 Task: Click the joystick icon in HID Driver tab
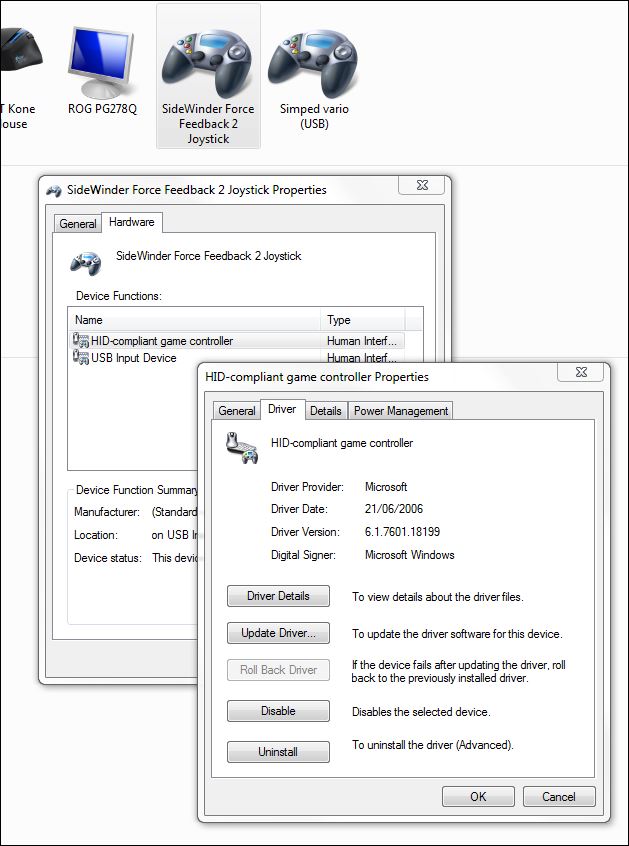click(x=242, y=448)
